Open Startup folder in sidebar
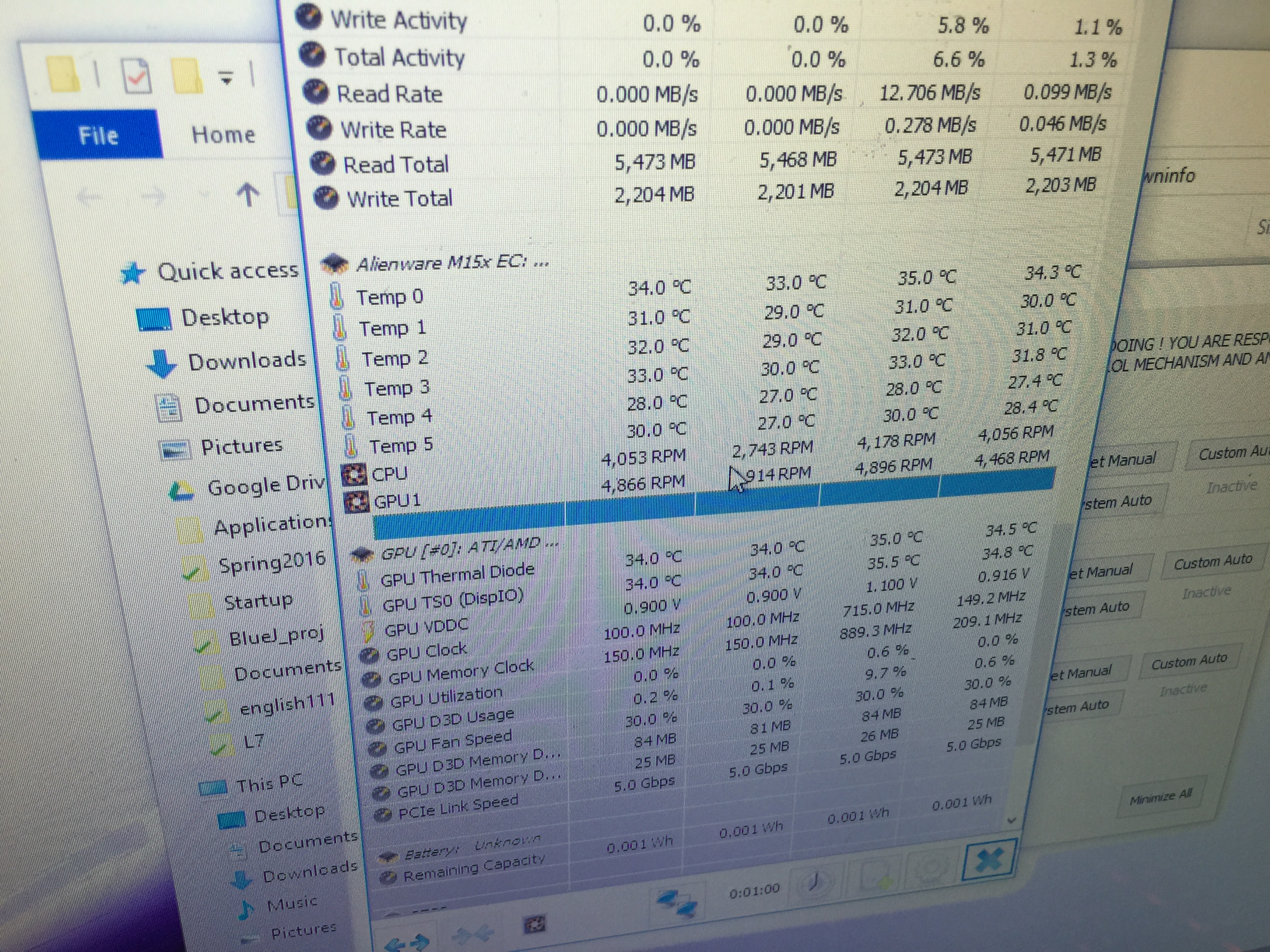Image resolution: width=1270 pixels, height=952 pixels. 258,601
